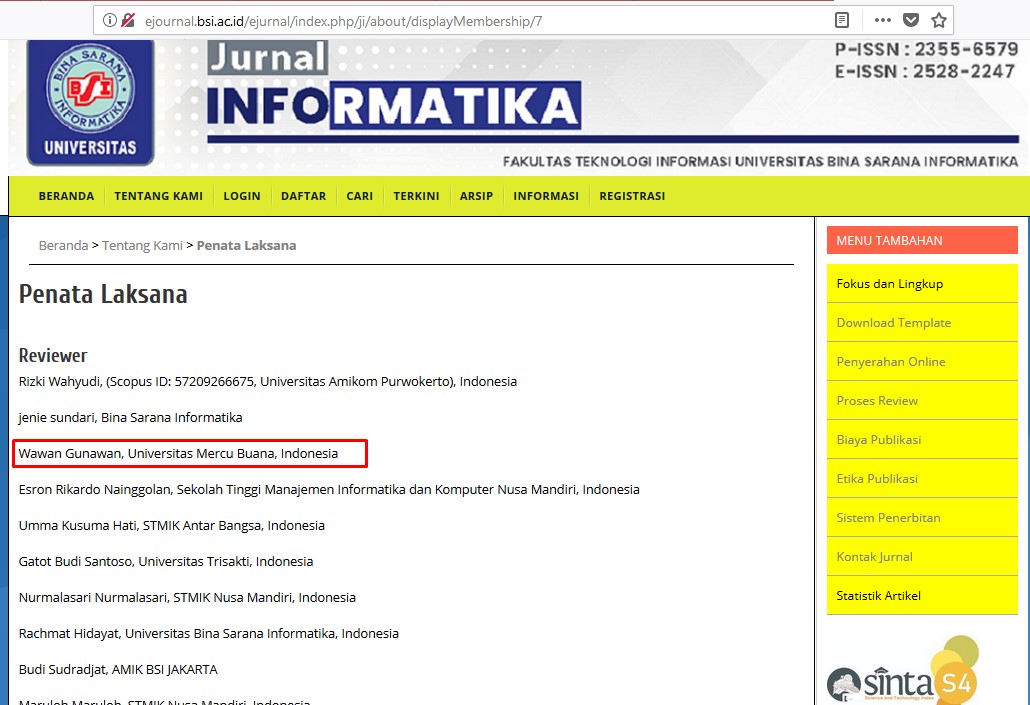Click reviewer Rizki Wahyudi entry
Viewport: 1030px width, 705px height.
[267, 381]
